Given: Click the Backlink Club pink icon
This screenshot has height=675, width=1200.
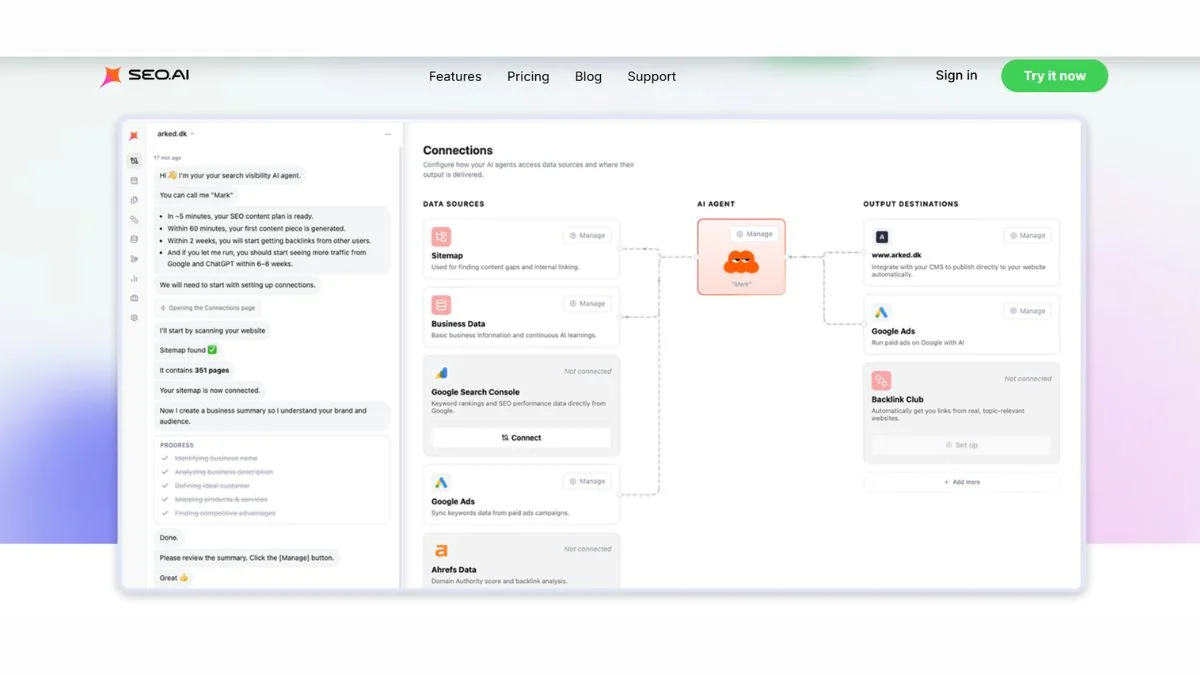Looking at the screenshot, I should [x=881, y=380].
